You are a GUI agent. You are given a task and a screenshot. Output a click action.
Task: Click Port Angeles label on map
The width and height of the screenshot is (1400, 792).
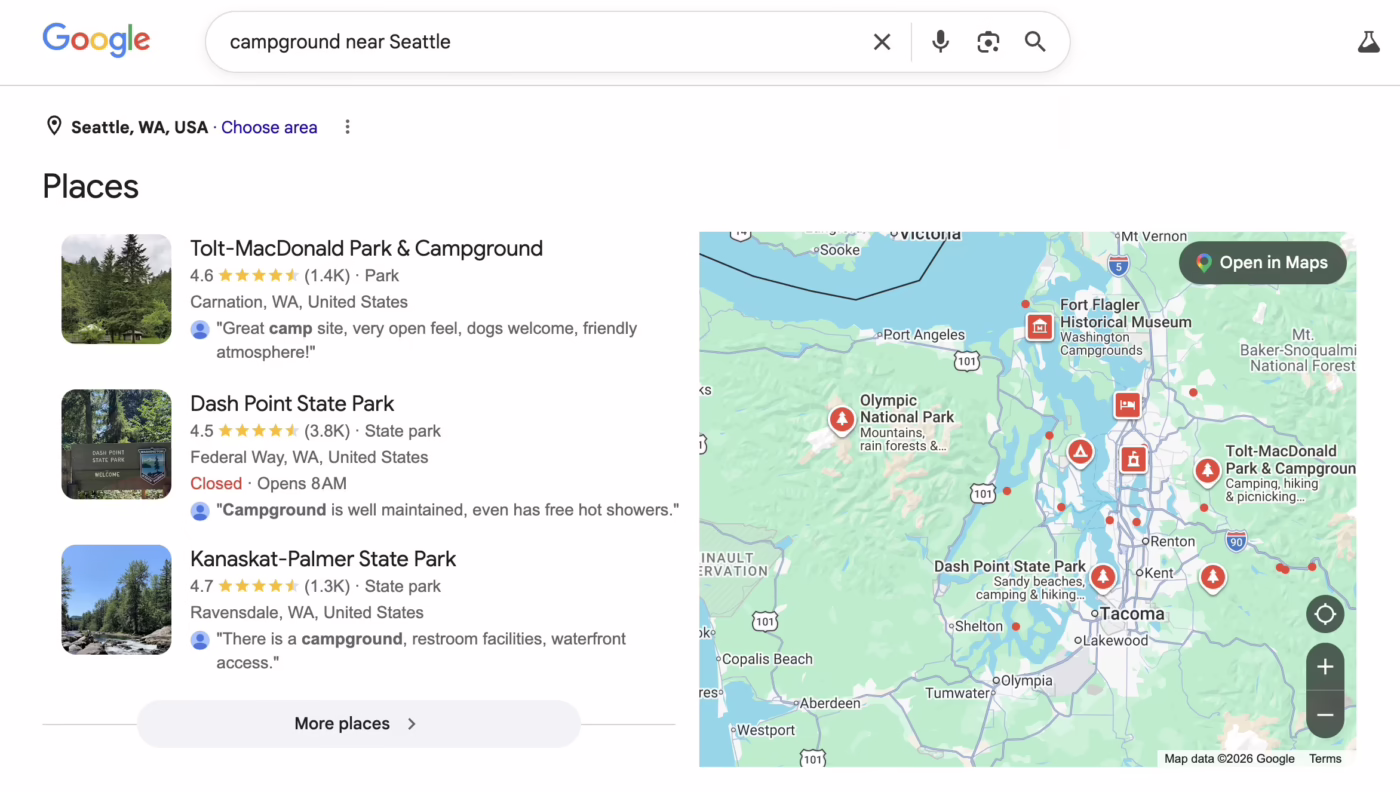pos(924,335)
